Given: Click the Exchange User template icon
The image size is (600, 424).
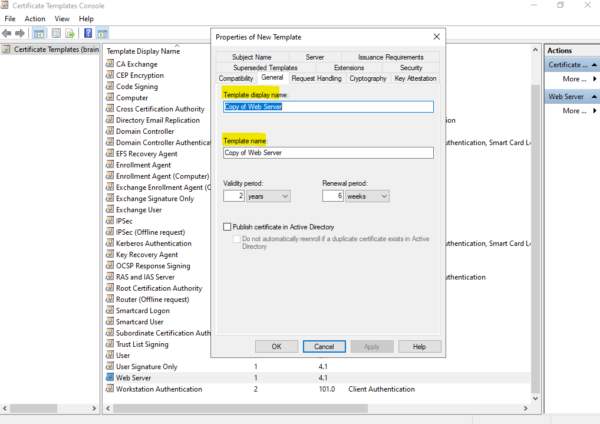Looking at the screenshot, I should (x=110, y=209).
